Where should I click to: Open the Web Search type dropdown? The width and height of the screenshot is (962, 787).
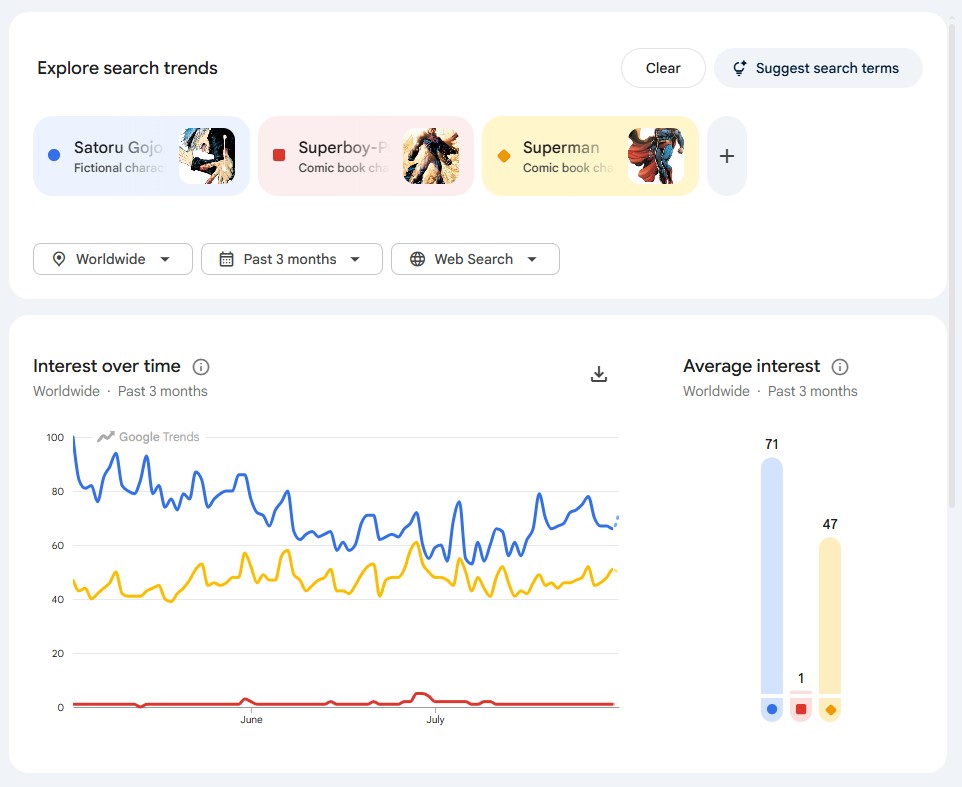tap(475, 259)
